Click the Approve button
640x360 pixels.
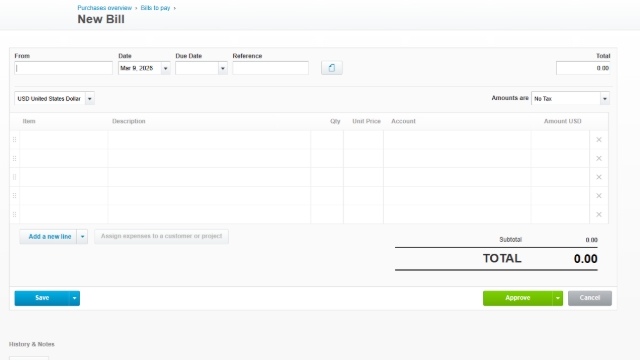click(518, 298)
